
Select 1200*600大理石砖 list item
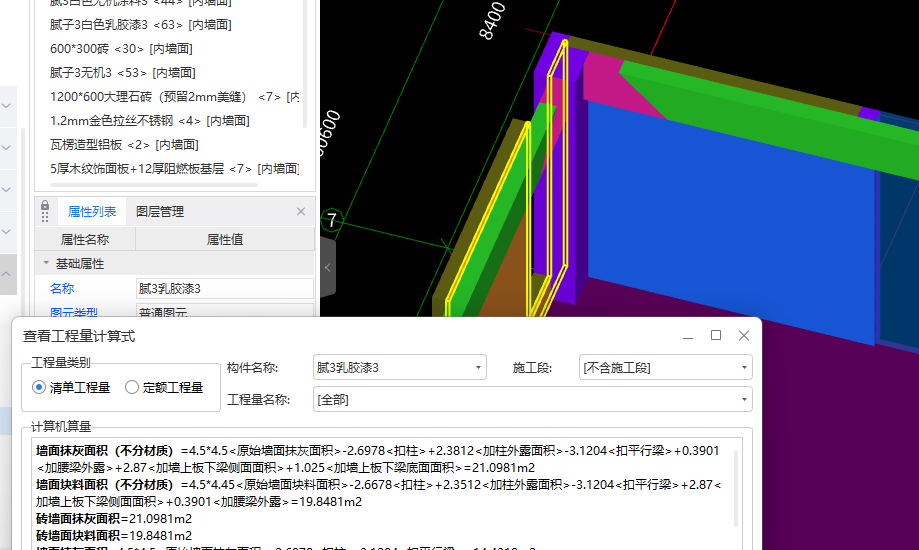(175, 97)
